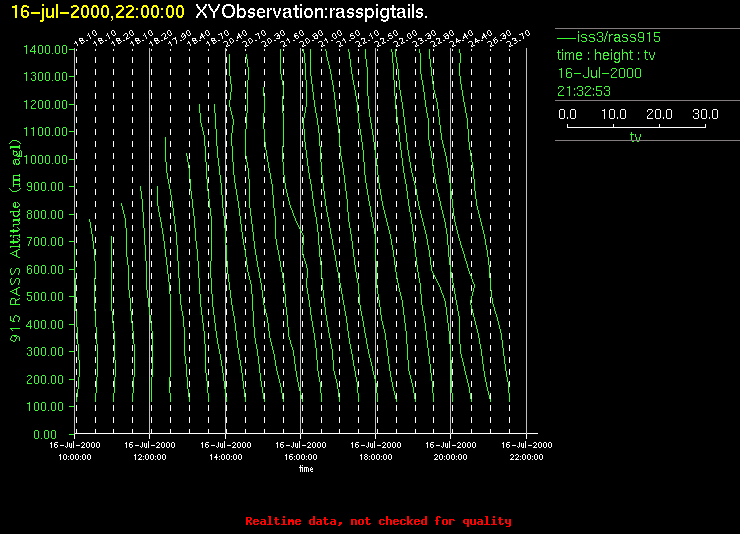The width and height of the screenshot is (740, 534).
Task: Click the 20.70 profile label at top
Action: (255, 38)
